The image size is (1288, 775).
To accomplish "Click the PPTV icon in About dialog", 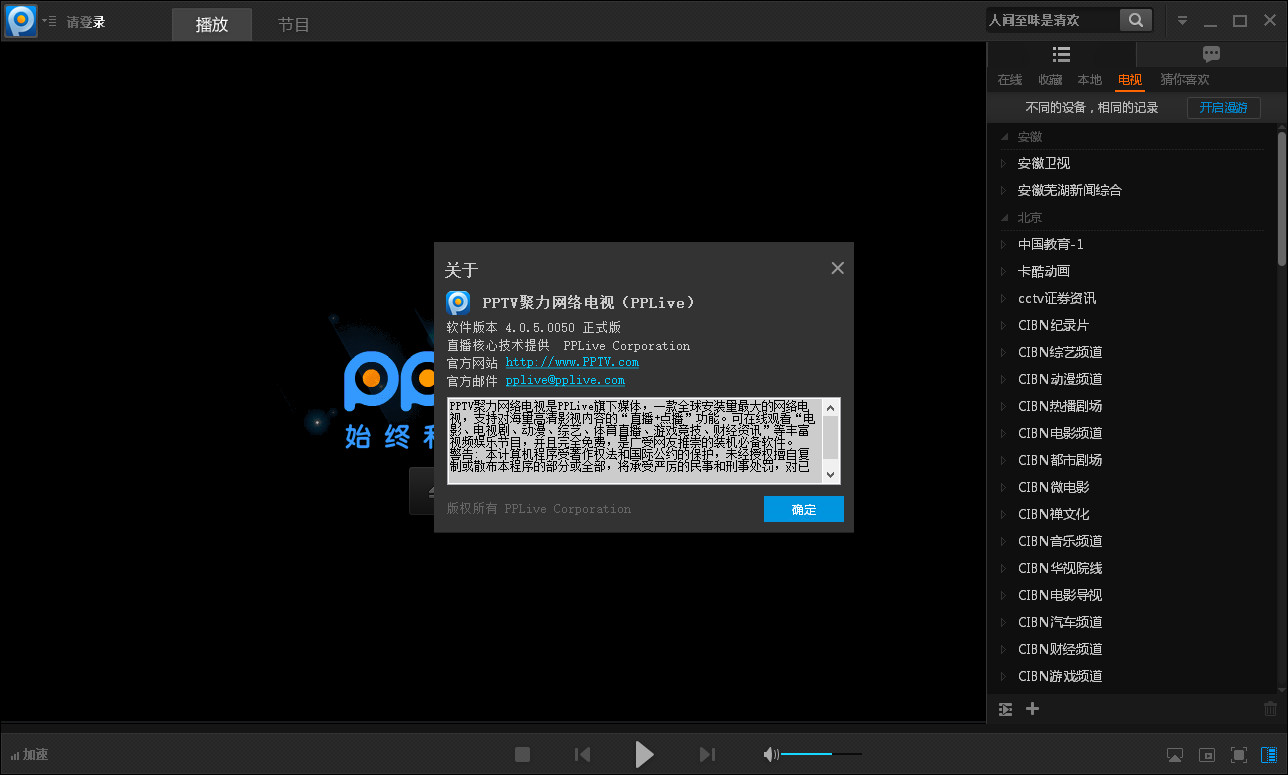I will [458, 302].
